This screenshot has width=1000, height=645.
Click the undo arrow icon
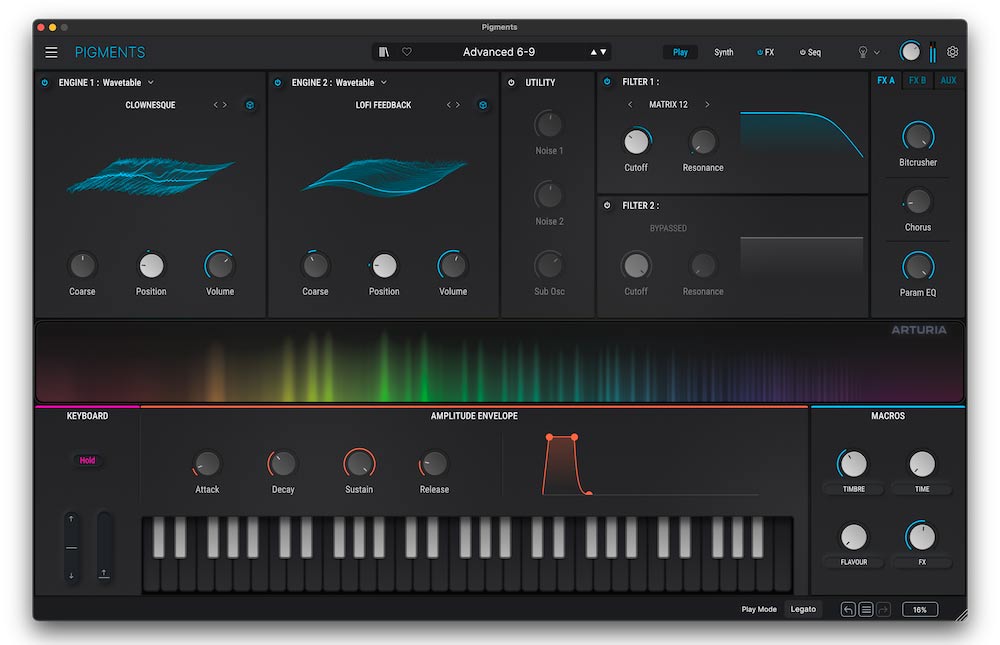[x=848, y=609]
